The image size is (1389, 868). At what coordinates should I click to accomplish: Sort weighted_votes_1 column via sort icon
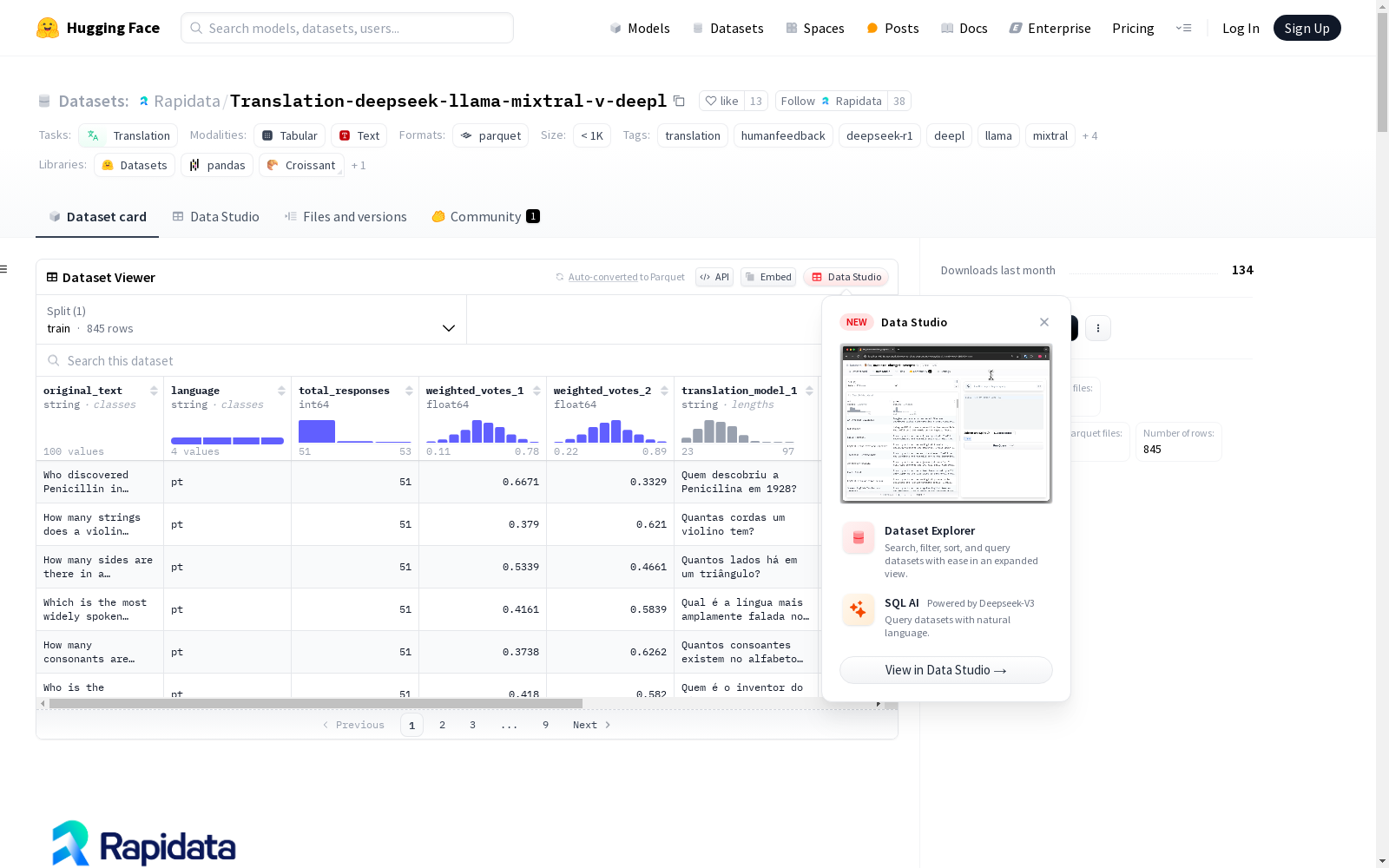(537, 391)
